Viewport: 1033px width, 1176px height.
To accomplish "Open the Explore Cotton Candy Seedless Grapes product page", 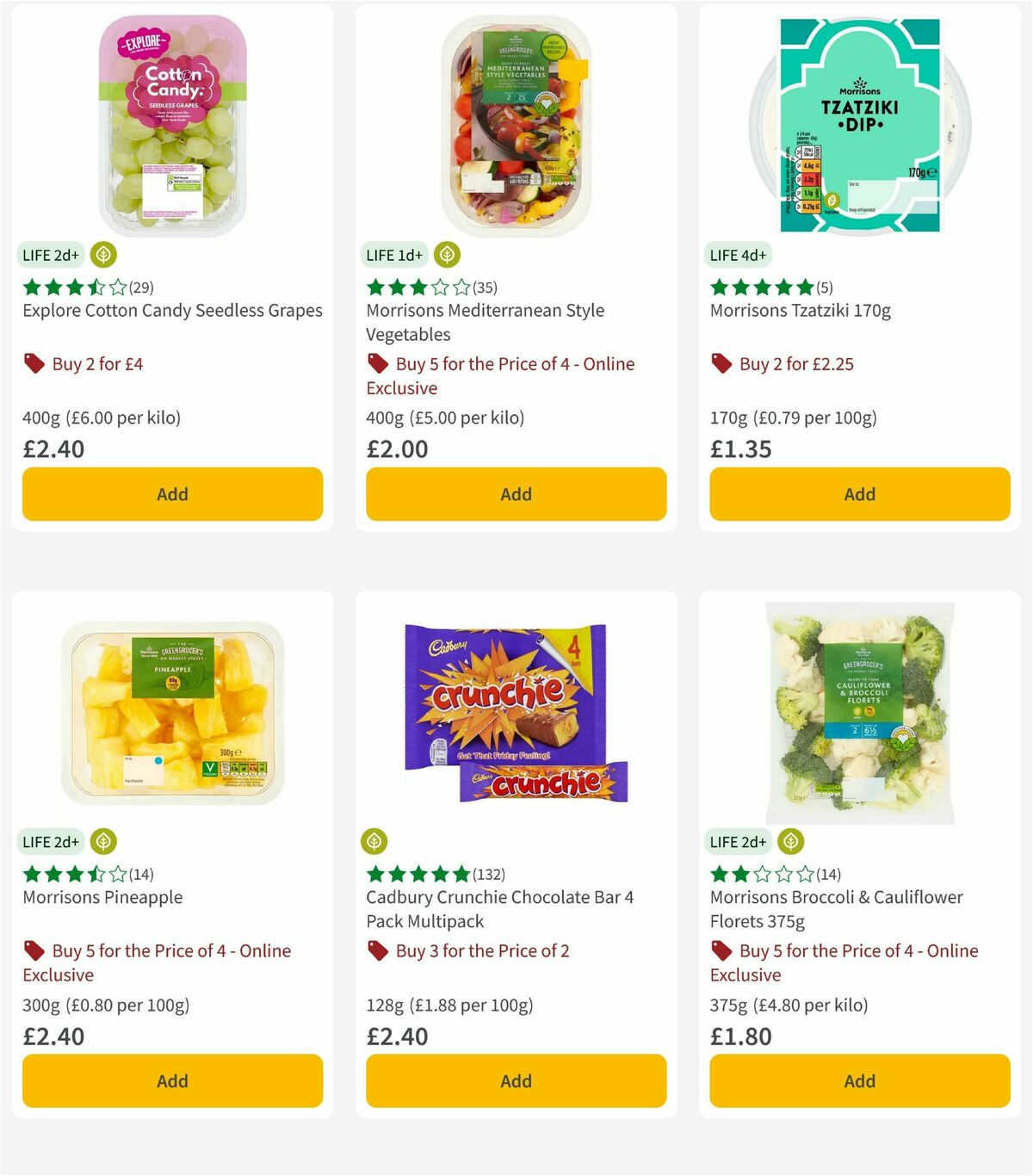I will [172, 310].
